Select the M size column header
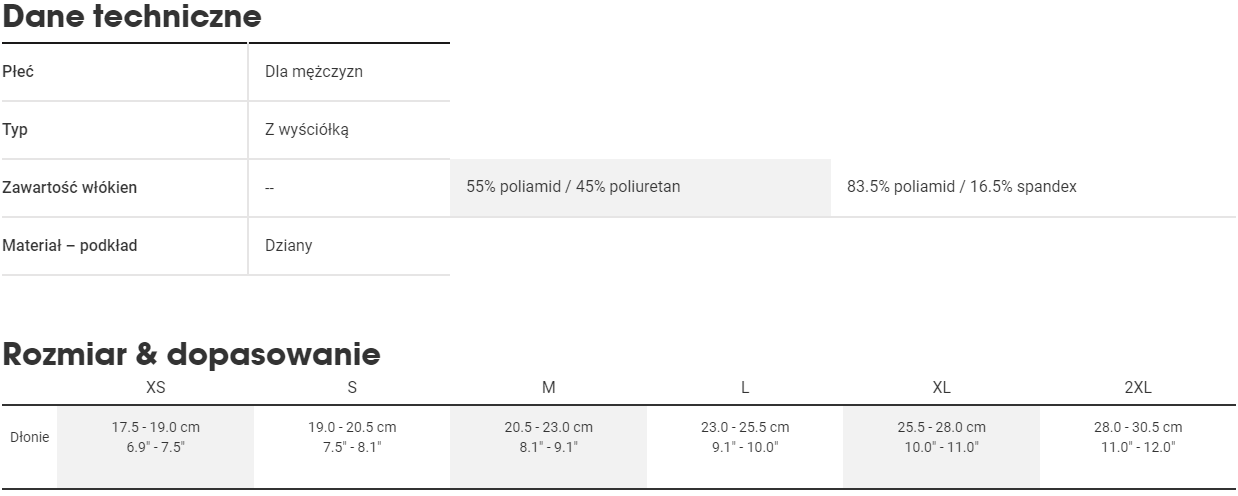Image resolution: width=1238 pixels, height=496 pixels. coord(548,387)
